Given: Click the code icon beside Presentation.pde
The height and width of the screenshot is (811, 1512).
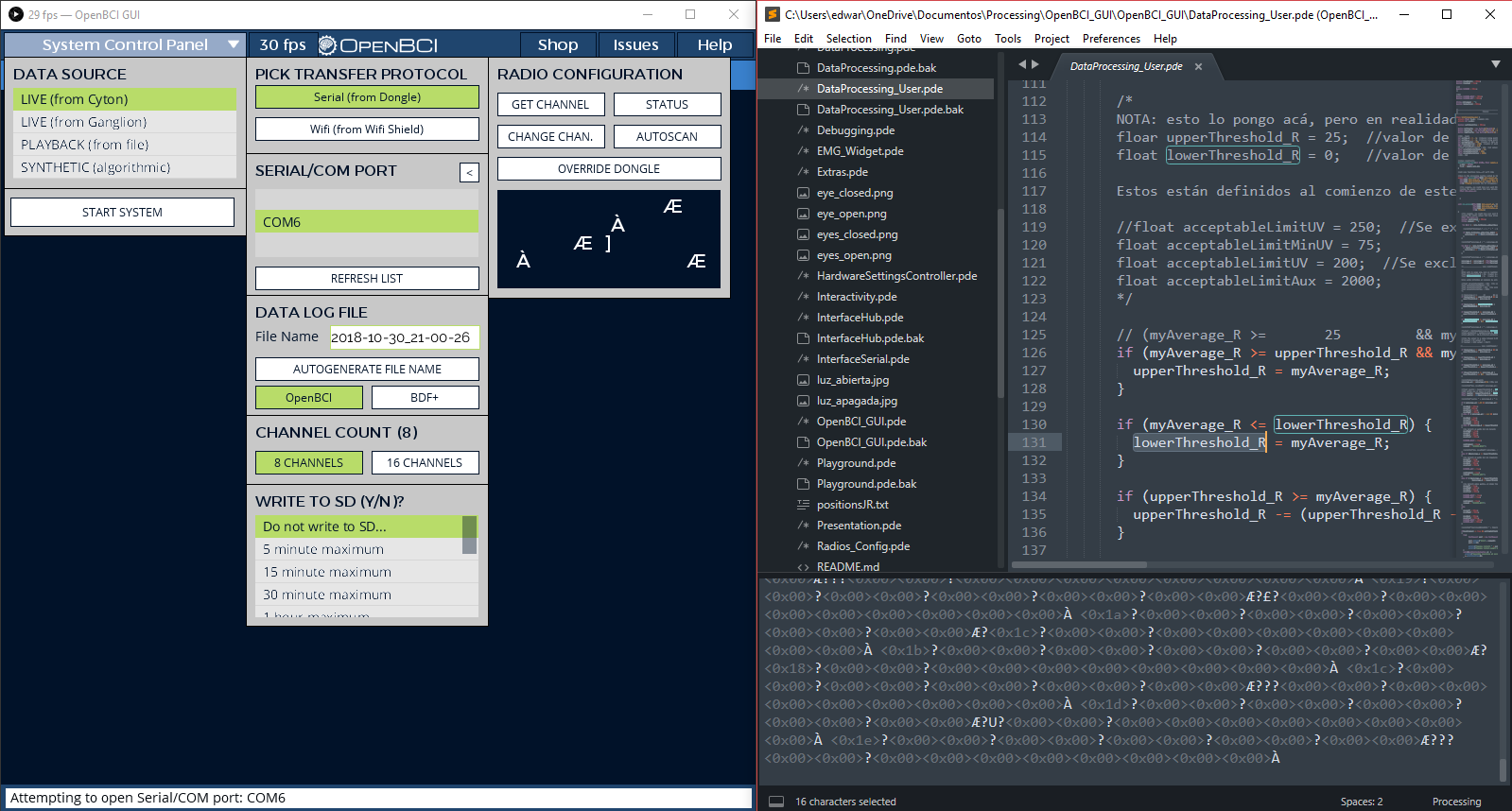Looking at the screenshot, I should (803, 526).
